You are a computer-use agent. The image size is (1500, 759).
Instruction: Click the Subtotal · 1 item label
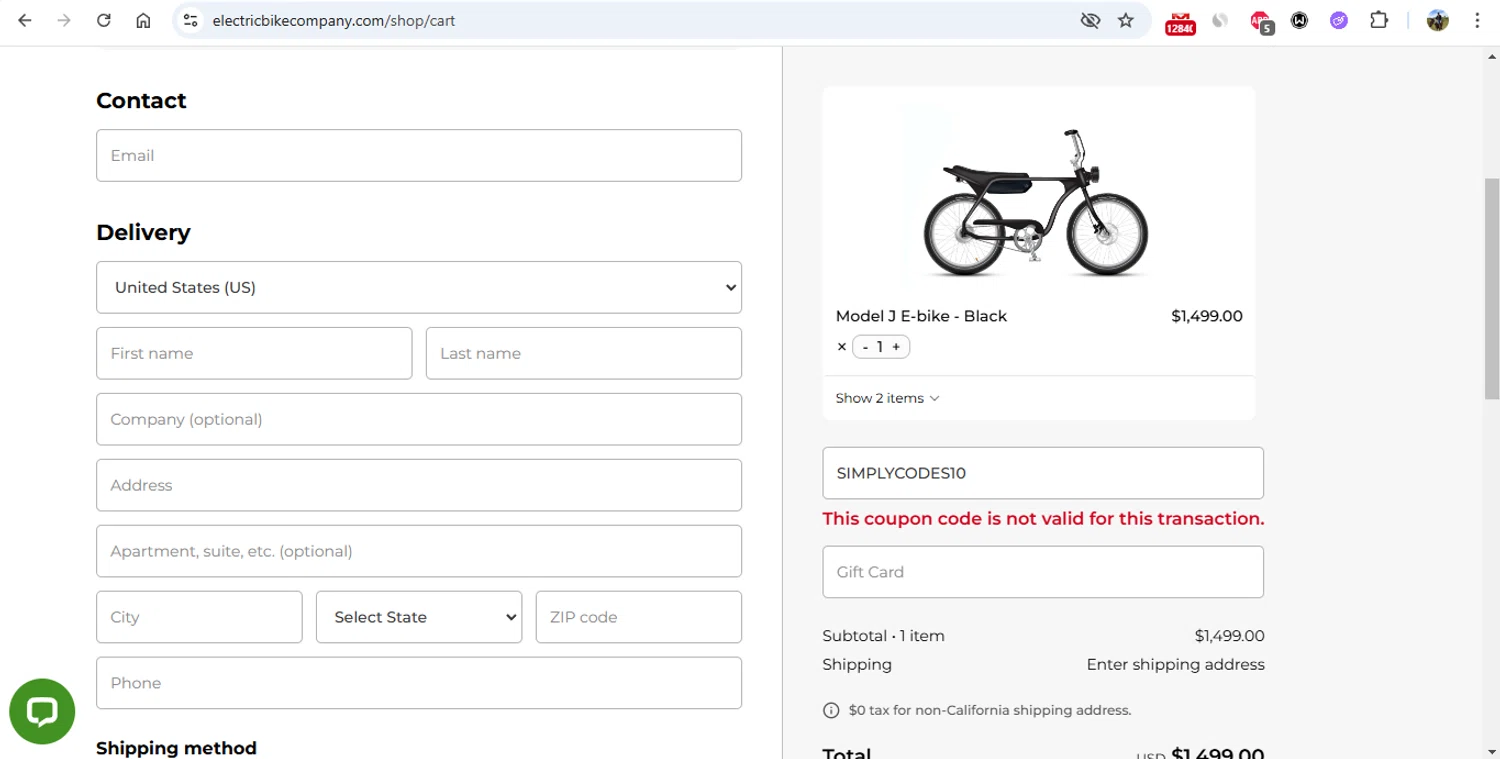click(883, 636)
